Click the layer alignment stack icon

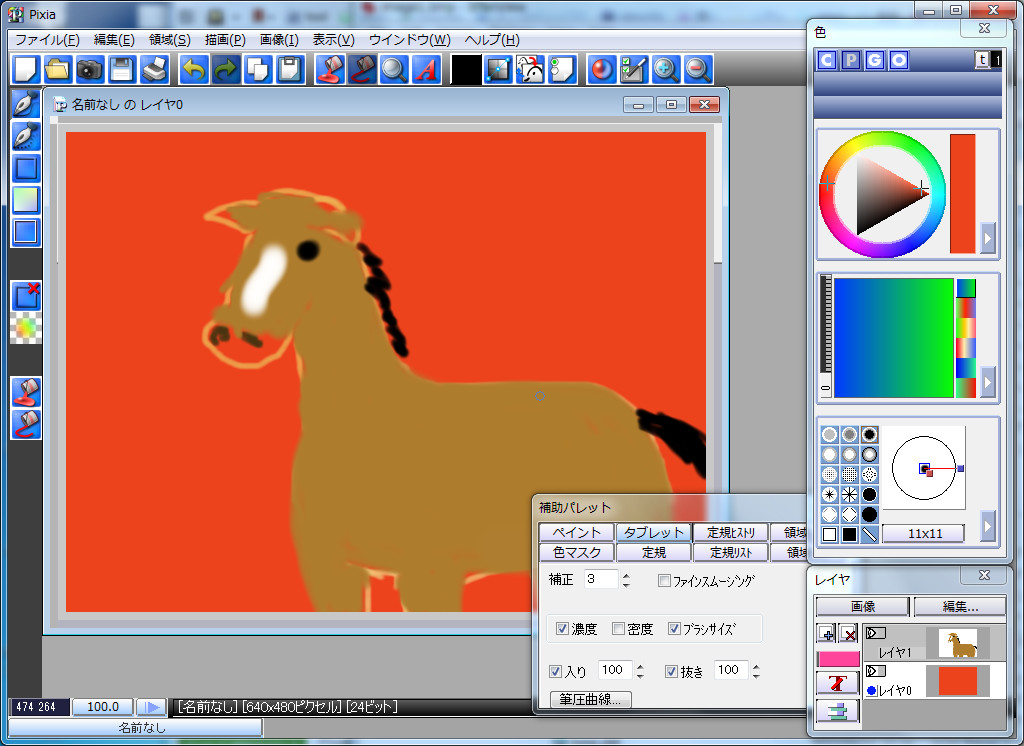pyautogui.click(x=838, y=711)
